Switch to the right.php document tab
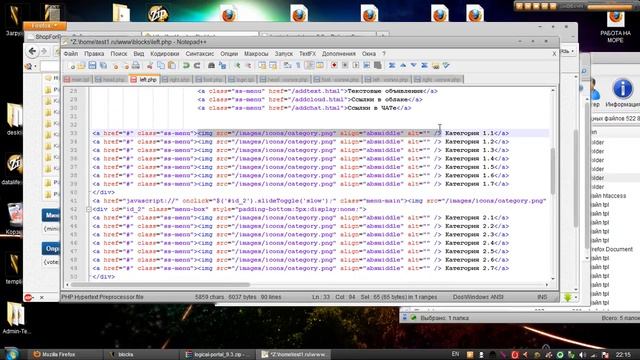Viewport: 640px width, 360px height. click(x=177, y=80)
